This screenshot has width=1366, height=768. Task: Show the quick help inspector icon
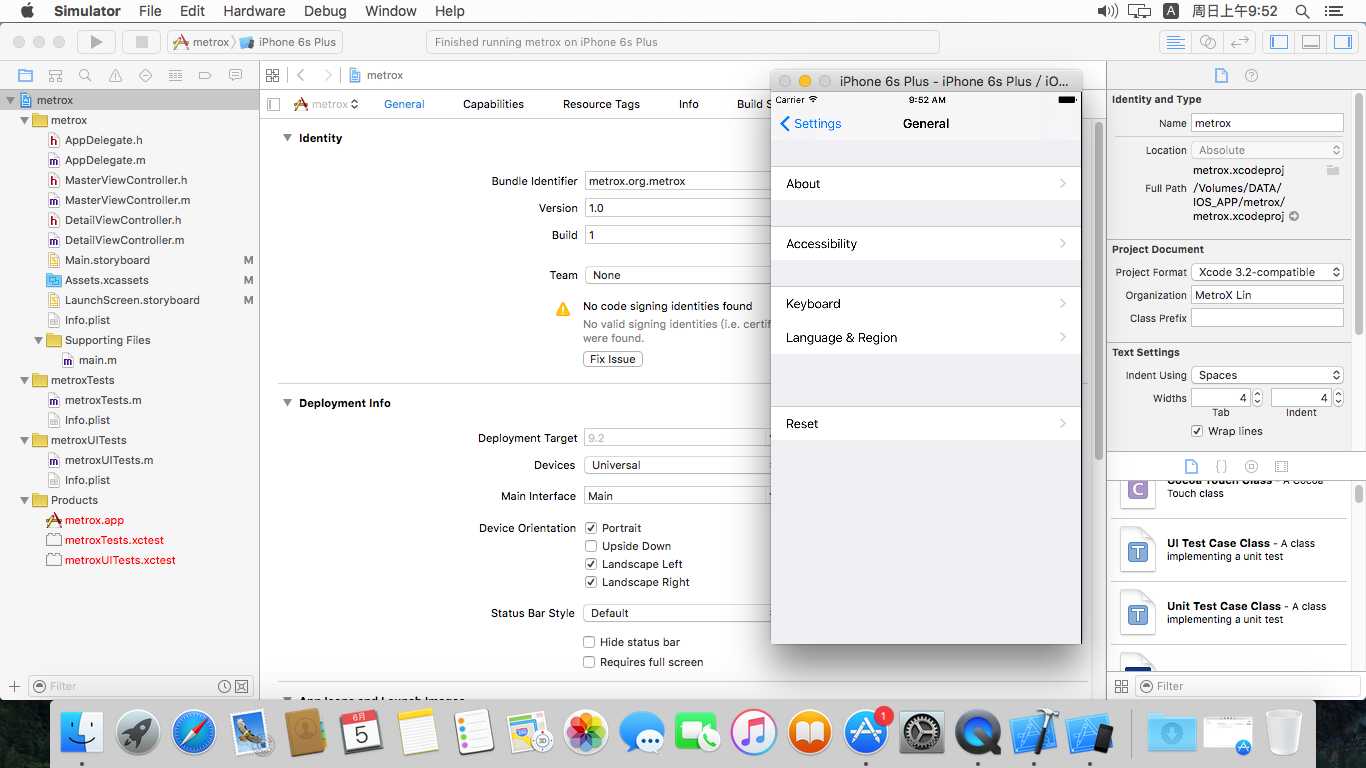click(x=1251, y=75)
